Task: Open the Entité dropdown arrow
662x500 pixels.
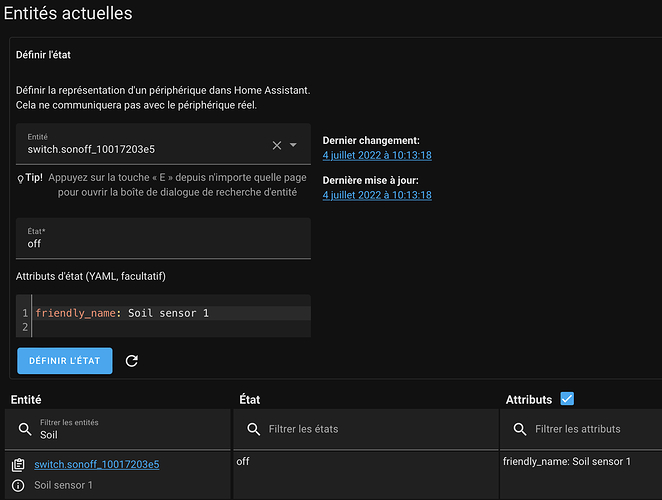Action: [293, 145]
